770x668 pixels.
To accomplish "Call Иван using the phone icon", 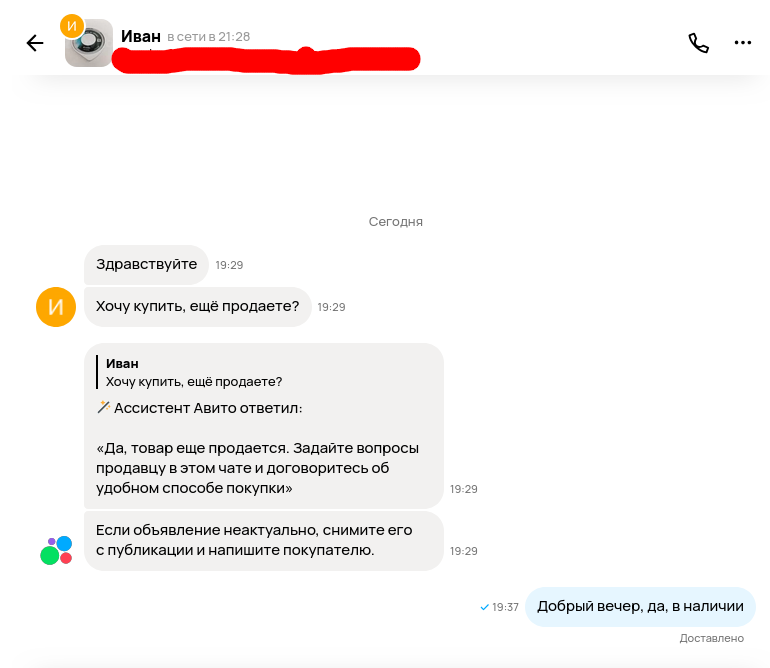I will click(698, 43).
